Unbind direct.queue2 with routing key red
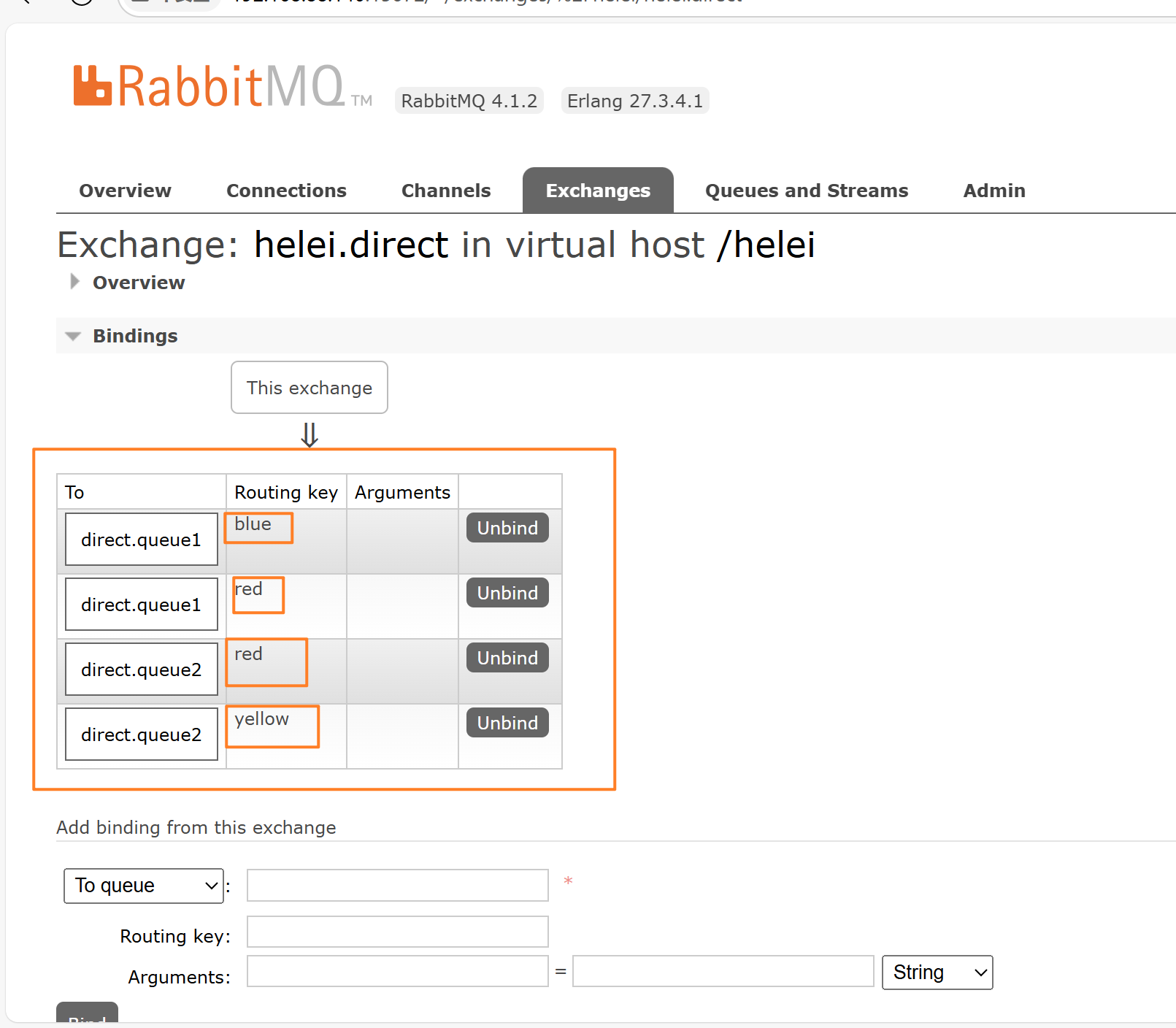This screenshot has width=1176, height=1028. [x=507, y=658]
